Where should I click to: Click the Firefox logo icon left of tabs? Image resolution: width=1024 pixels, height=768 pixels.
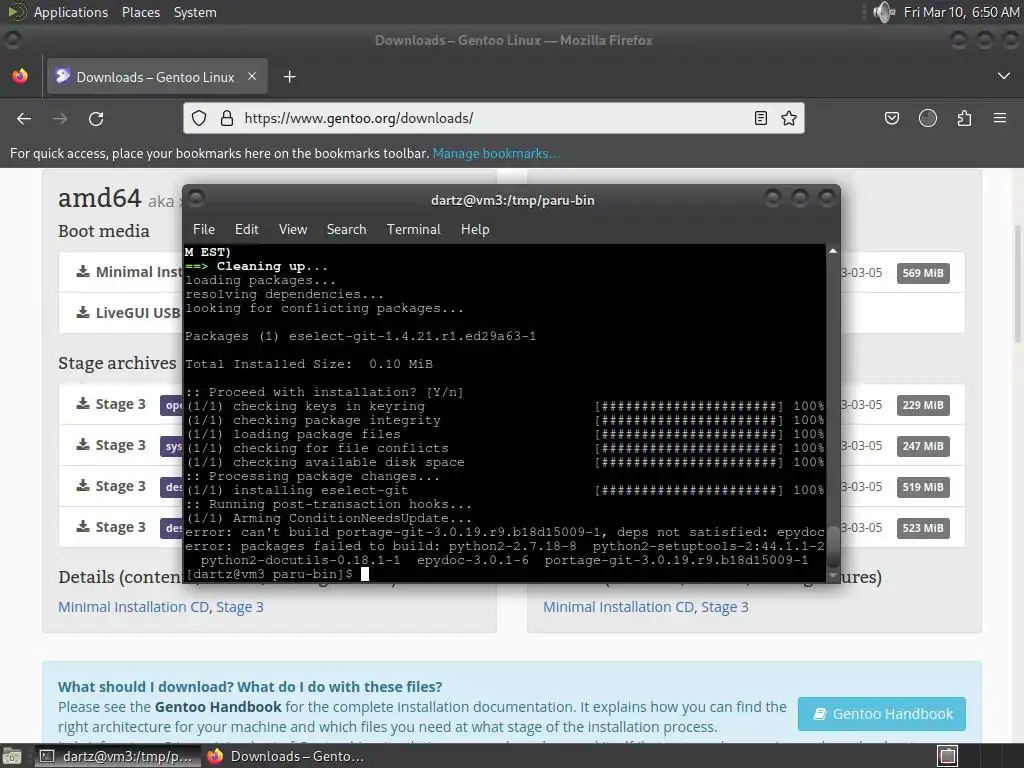point(20,76)
